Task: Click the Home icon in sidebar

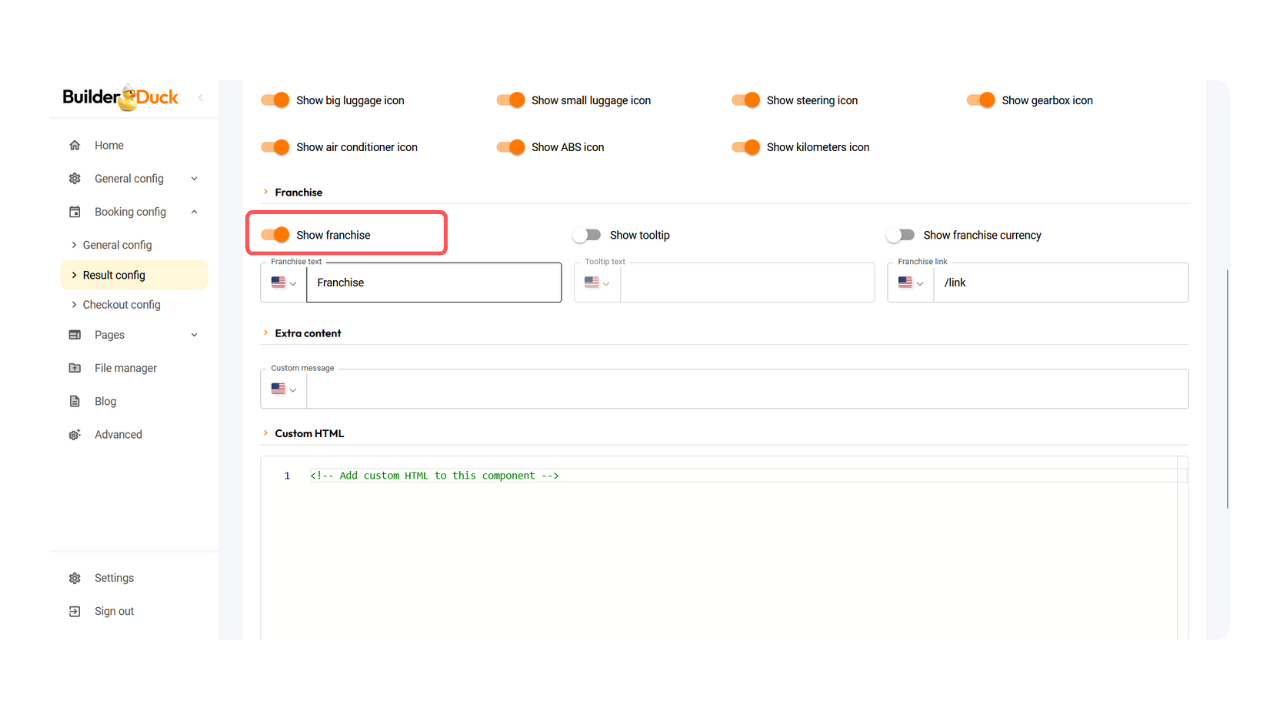Action: coord(75,145)
